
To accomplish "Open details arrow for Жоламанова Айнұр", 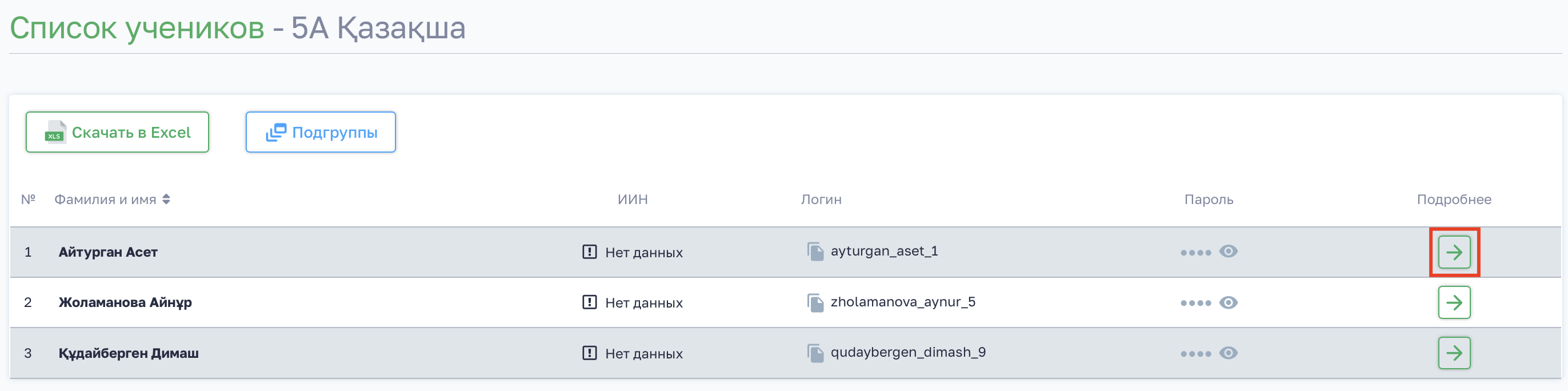I will [1454, 303].
